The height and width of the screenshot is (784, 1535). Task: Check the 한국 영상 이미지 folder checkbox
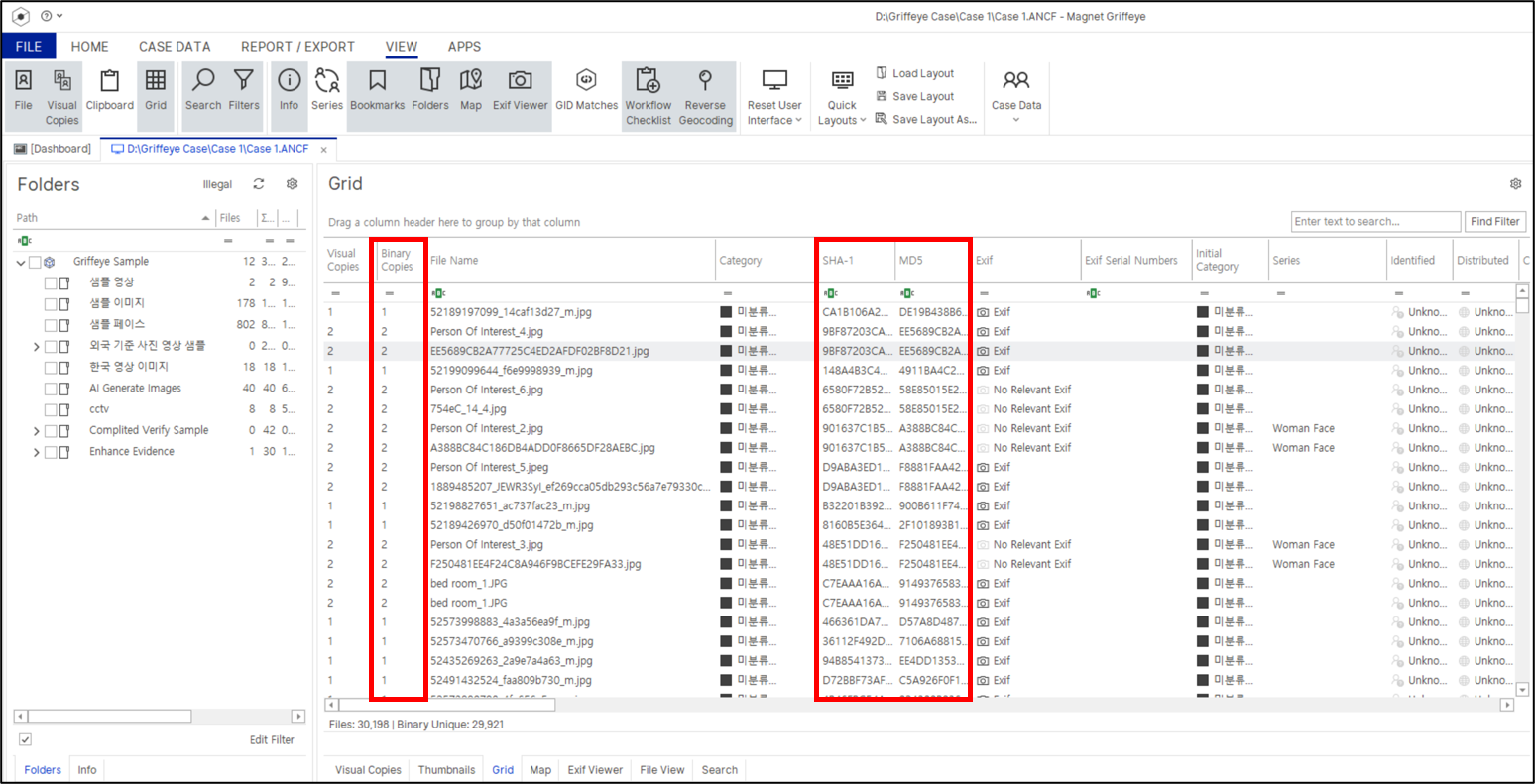tap(51, 367)
